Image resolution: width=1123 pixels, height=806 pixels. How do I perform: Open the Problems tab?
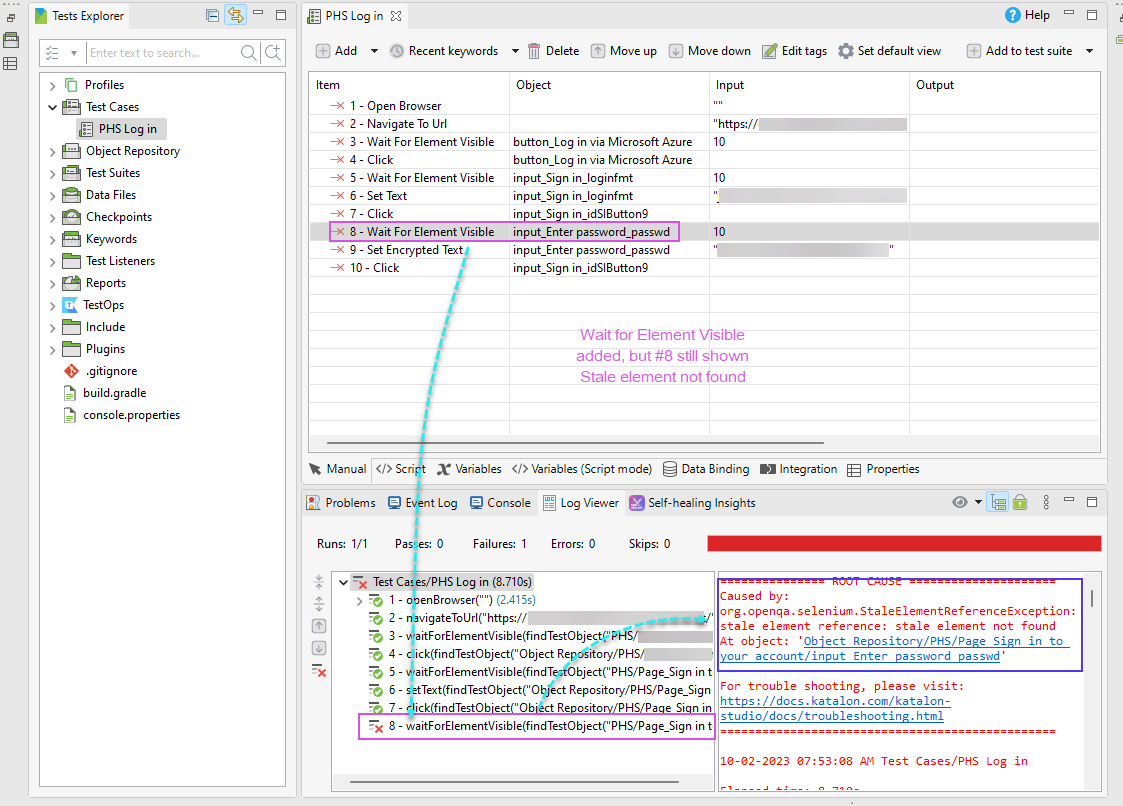click(341, 503)
